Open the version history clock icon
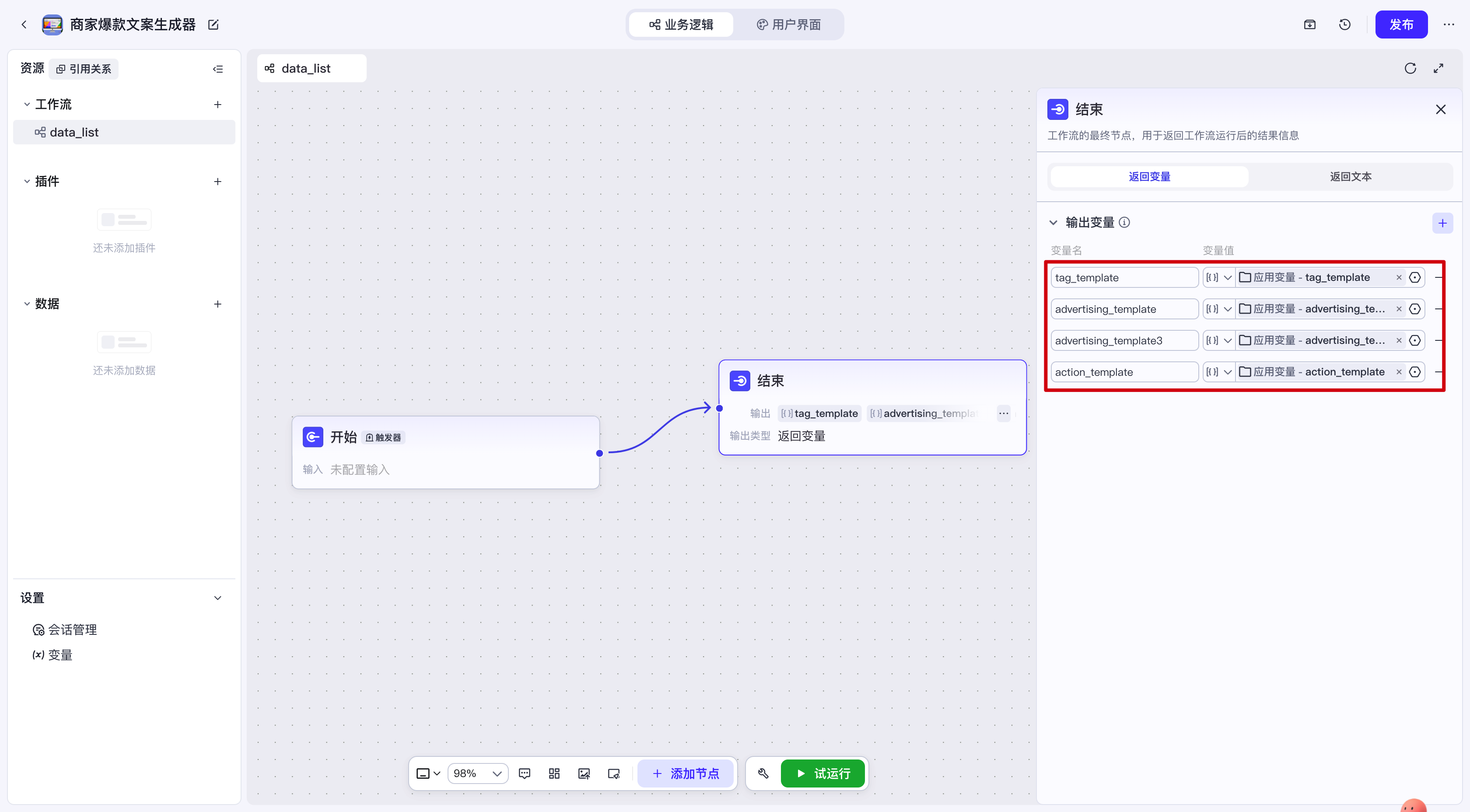This screenshot has width=1470, height=812. 1344,24
